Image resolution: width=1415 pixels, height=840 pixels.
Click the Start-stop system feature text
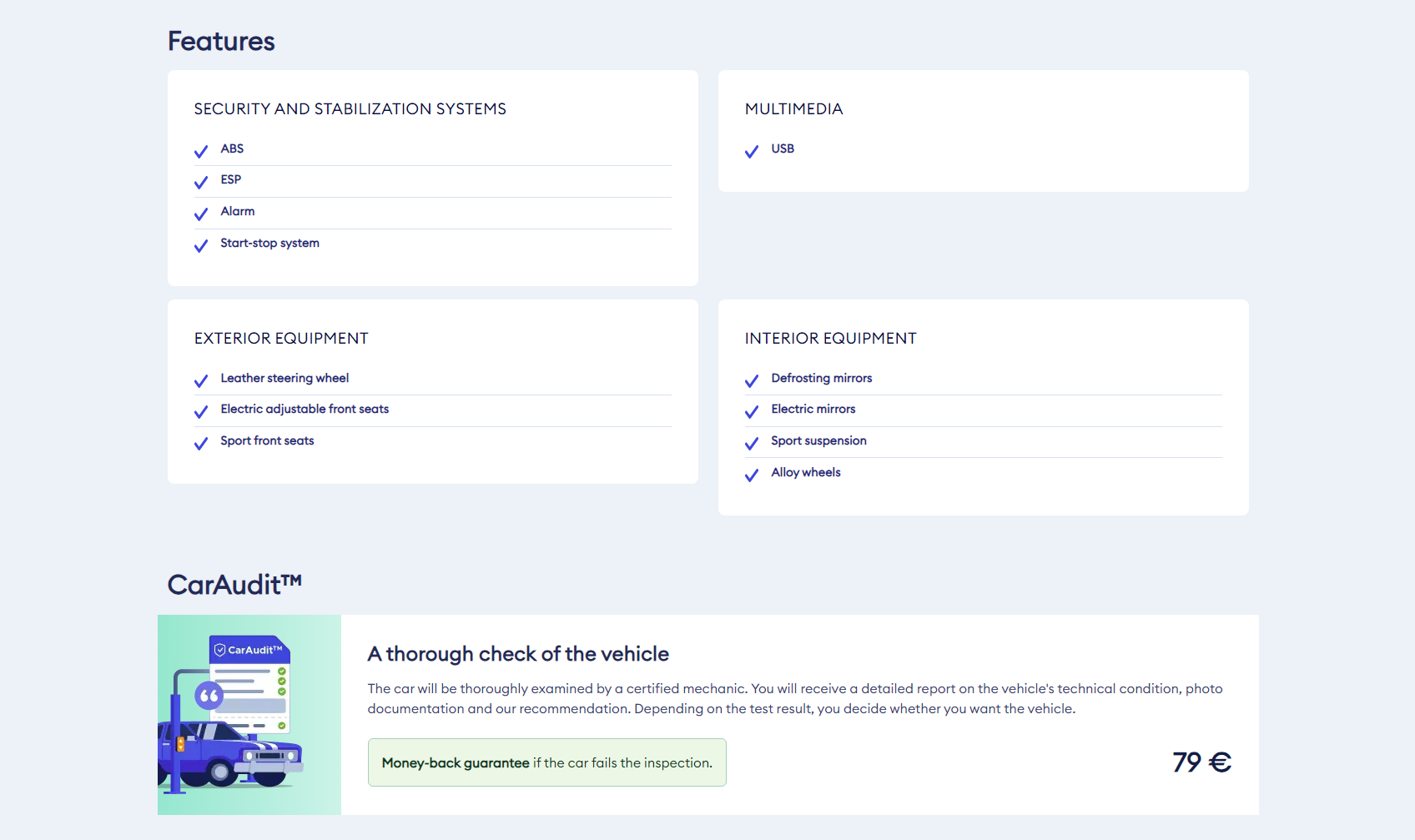click(269, 243)
